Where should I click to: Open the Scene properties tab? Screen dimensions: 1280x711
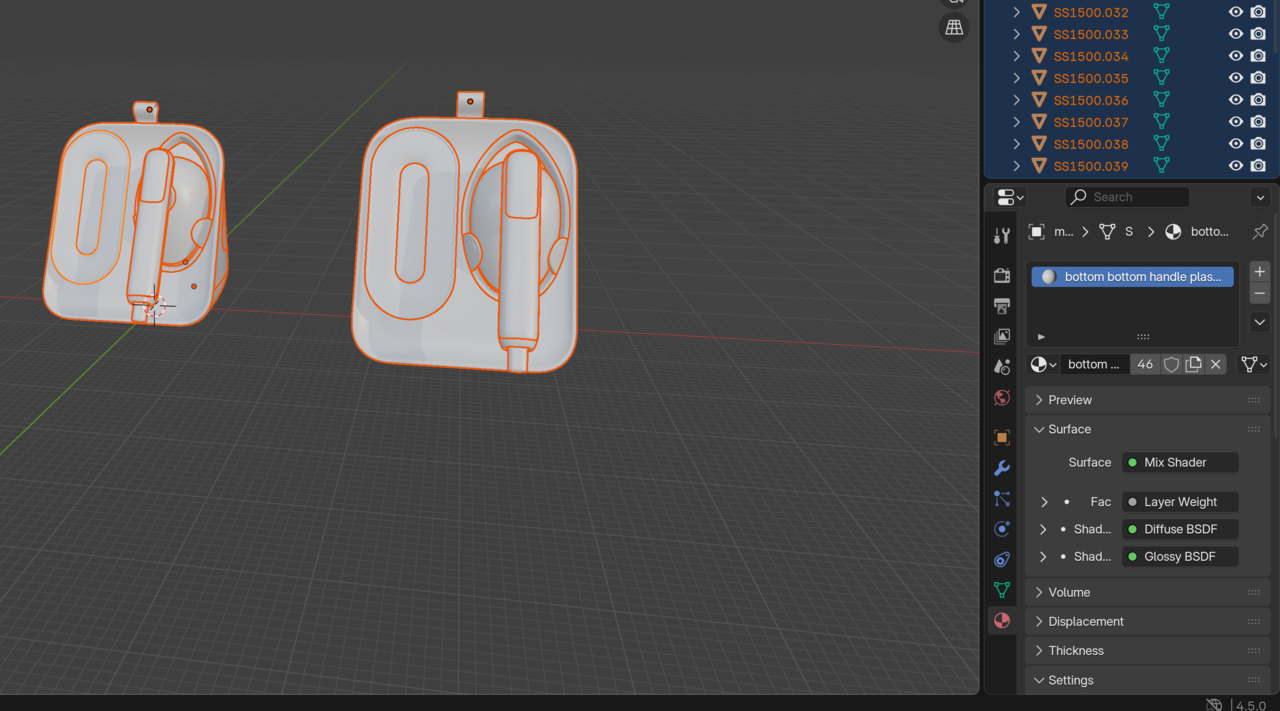1001,367
